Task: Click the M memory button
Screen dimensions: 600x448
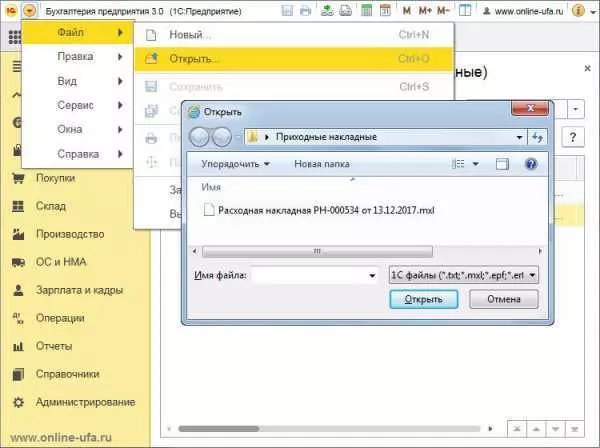Action: click(x=407, y=11)
